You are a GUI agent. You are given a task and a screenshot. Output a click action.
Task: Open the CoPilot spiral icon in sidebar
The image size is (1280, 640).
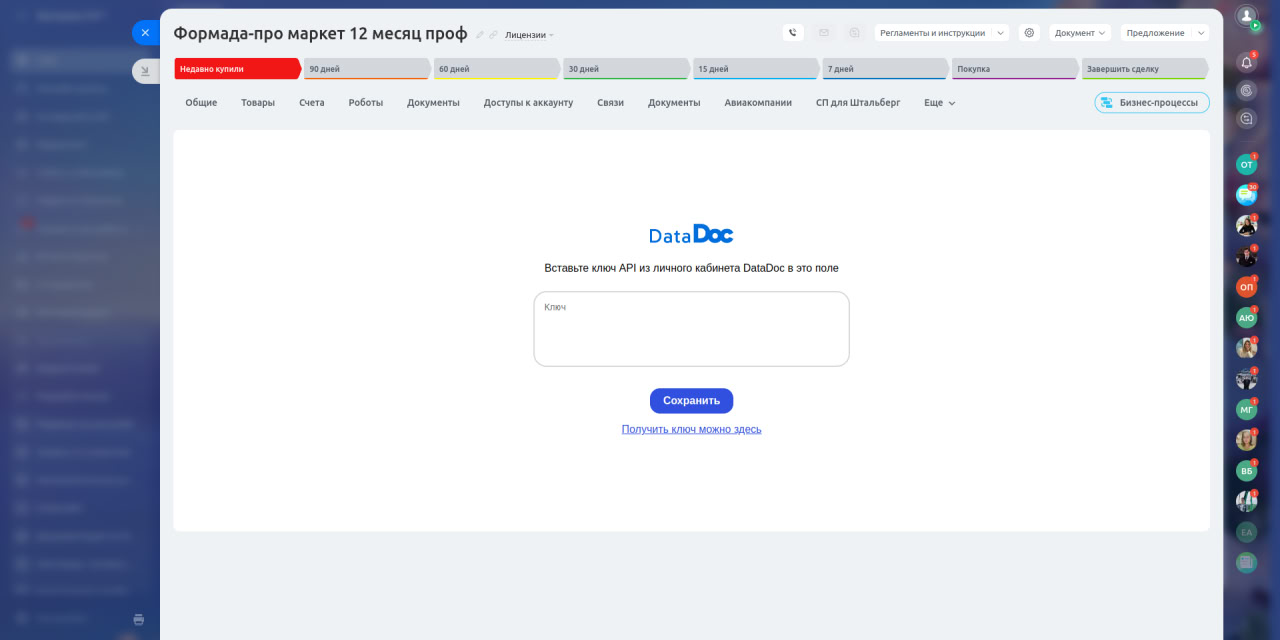click(x=1246, y=90)
